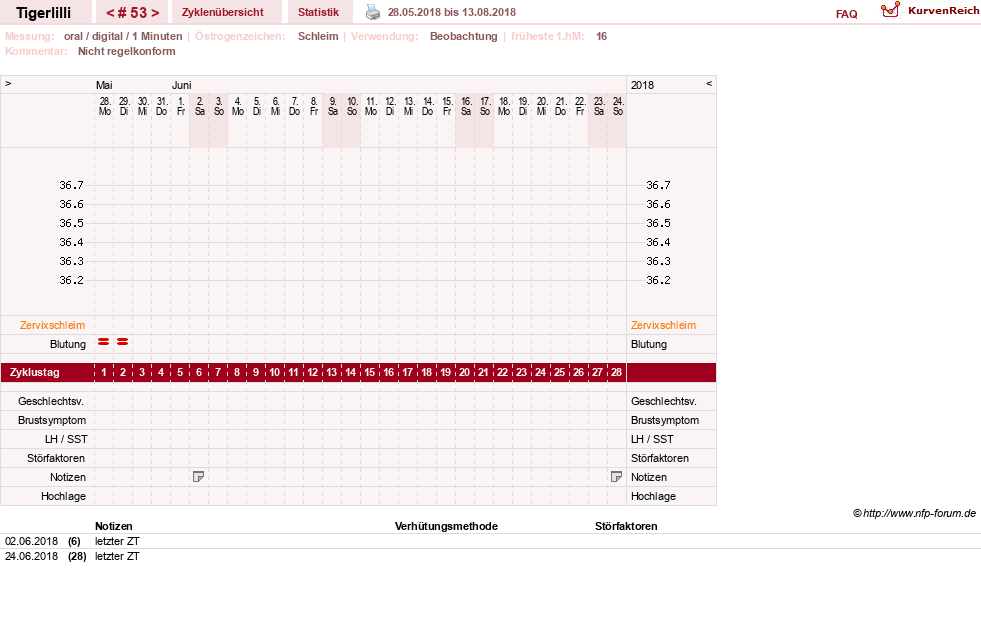The width and height of the screenshot is (981, 625).
Task: Open the note icon on cycle day 6
Action: tap(198, 477)
